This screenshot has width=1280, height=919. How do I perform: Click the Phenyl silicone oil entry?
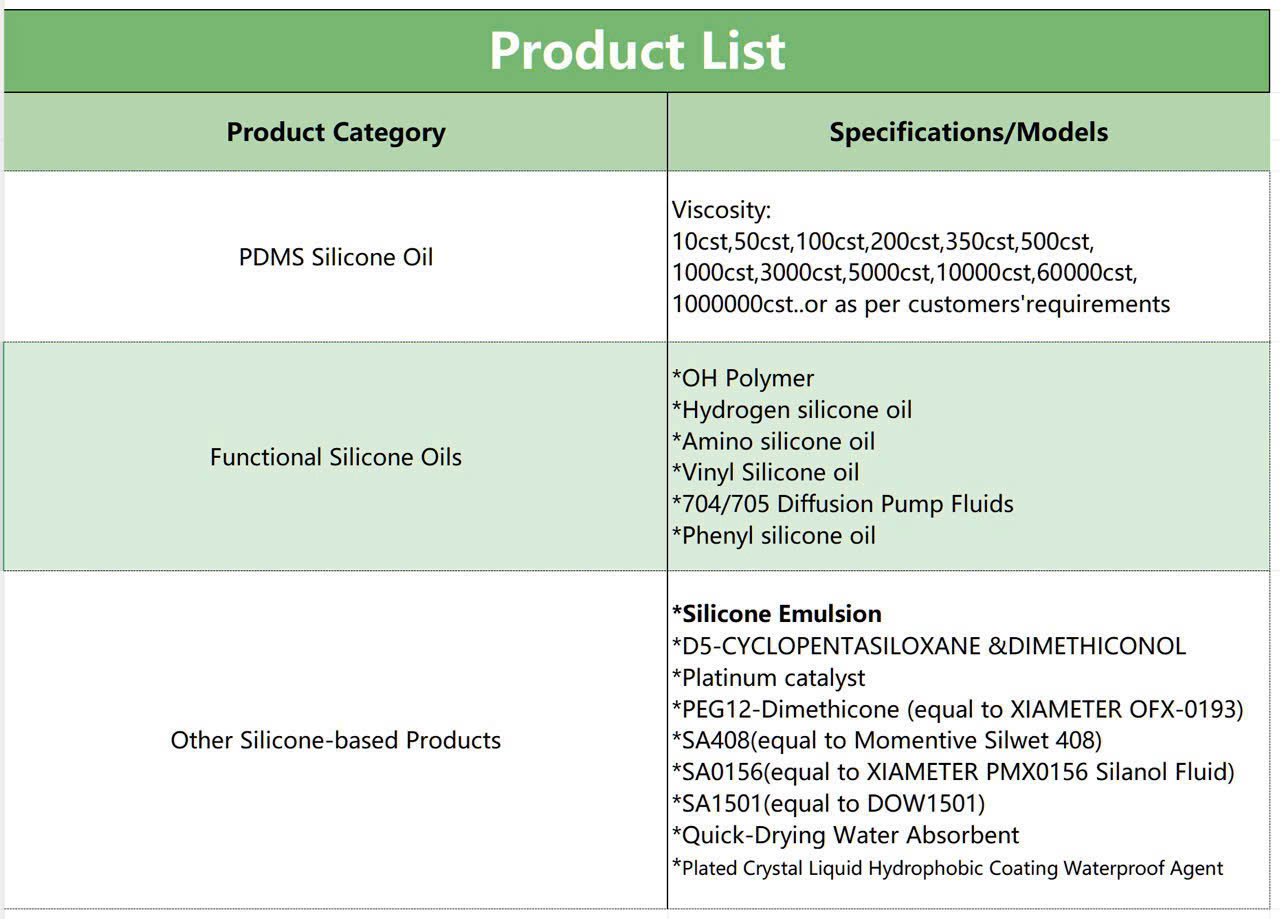(x=774, y=535)
